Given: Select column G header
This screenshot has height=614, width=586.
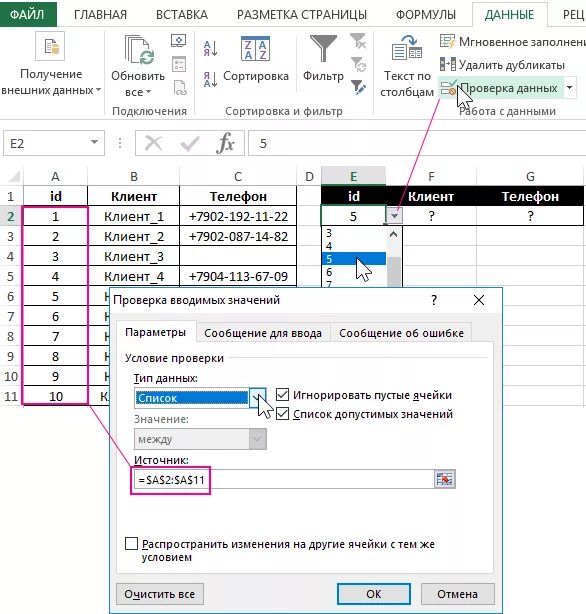Looking at the screenshot, I should click(530, 177).
